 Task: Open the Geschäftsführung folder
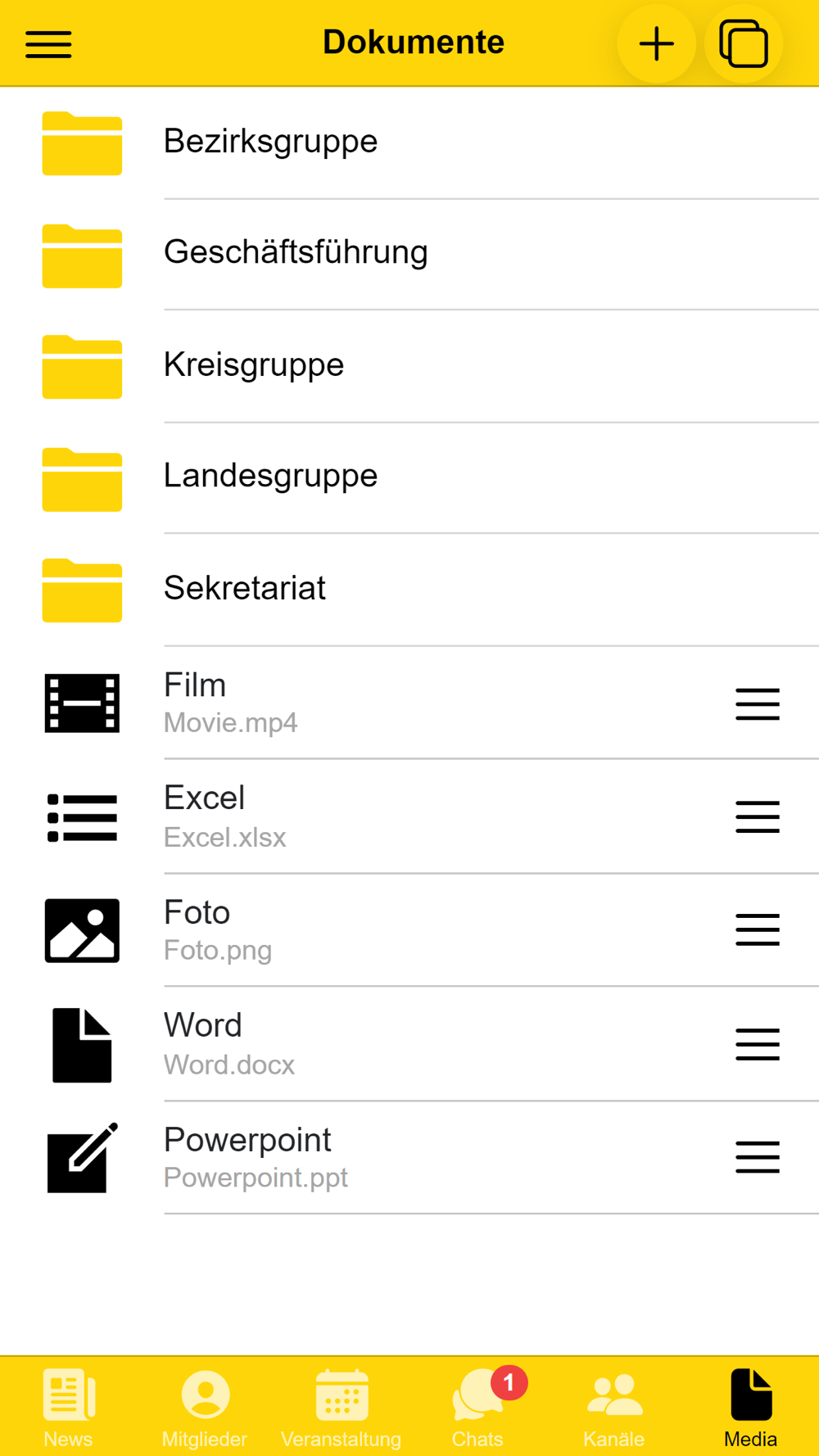coord(295,252)
